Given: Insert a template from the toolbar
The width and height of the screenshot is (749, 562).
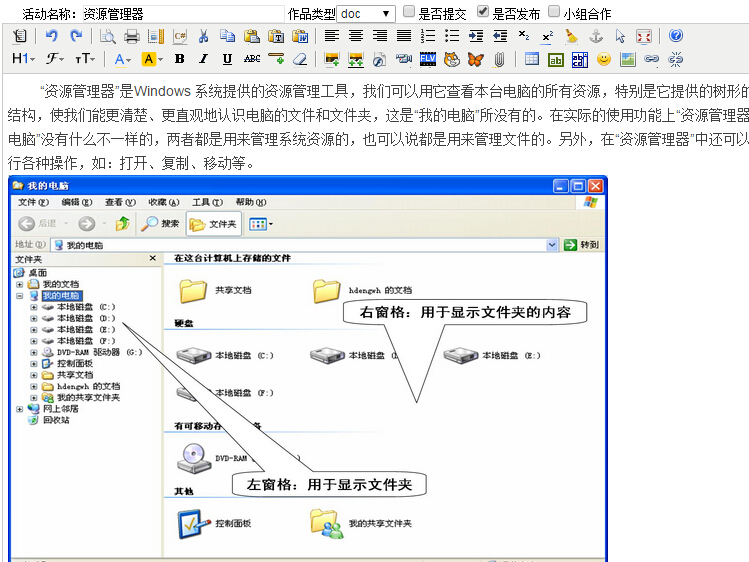Looking at the screenshot, I should click(156, 36).
